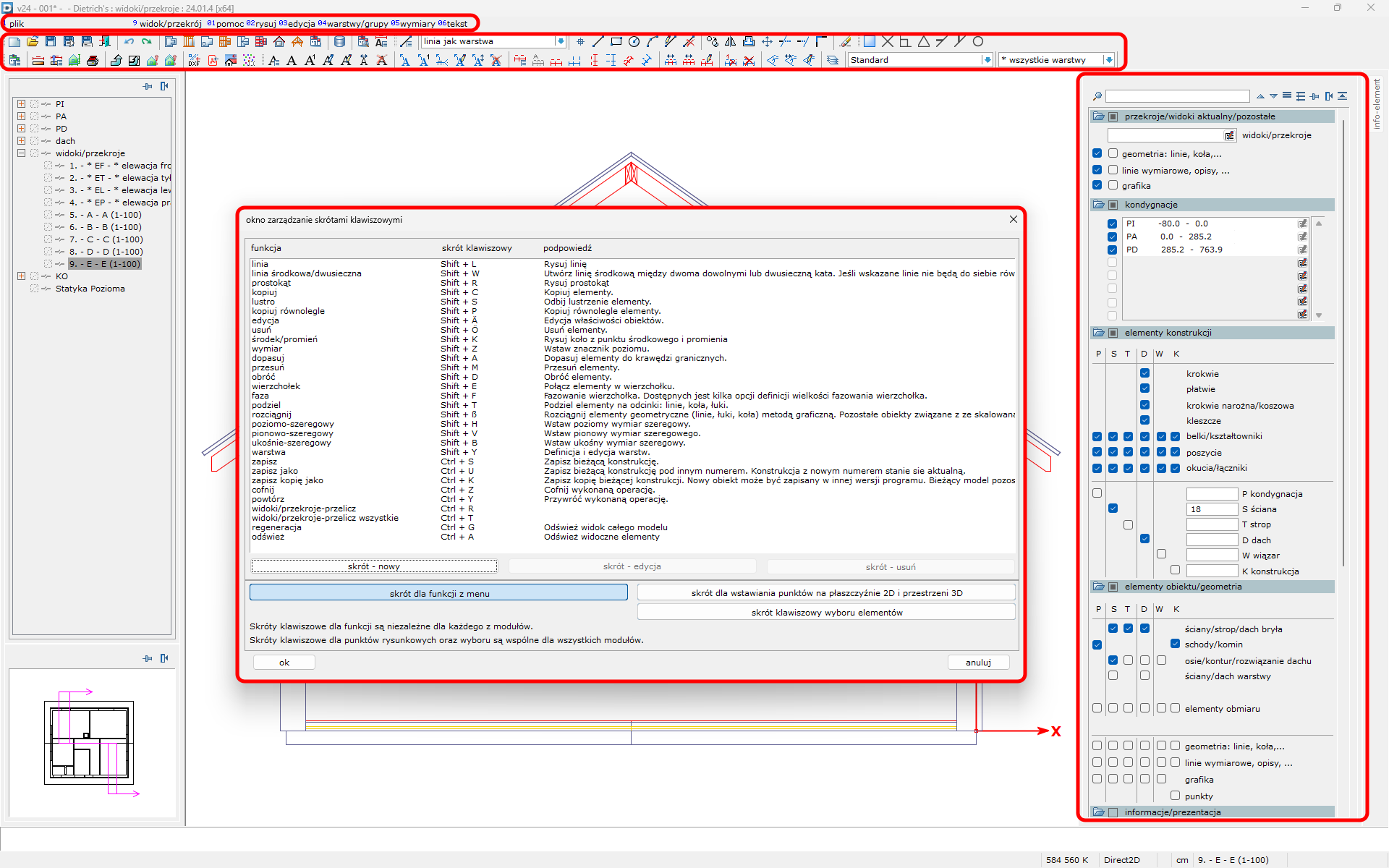Click the floor plan thumbnail preview
The width and height of the screenshot is (1389, 868).
pos(89,743)
